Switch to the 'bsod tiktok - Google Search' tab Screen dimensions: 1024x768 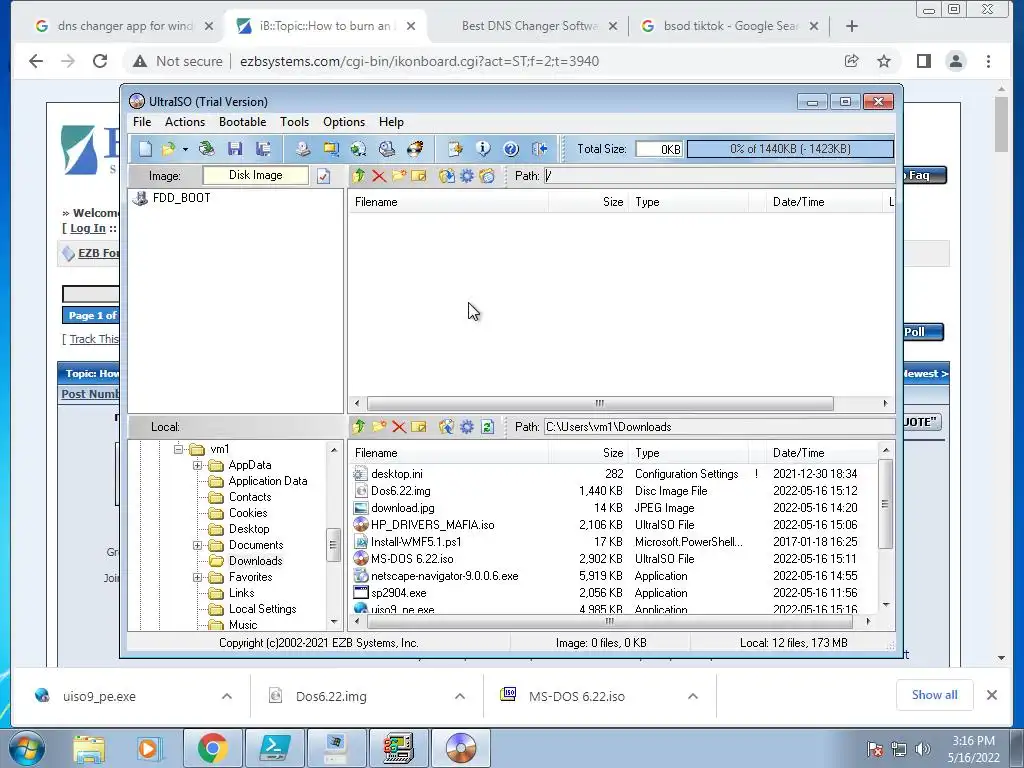click(x=730, y=26)
